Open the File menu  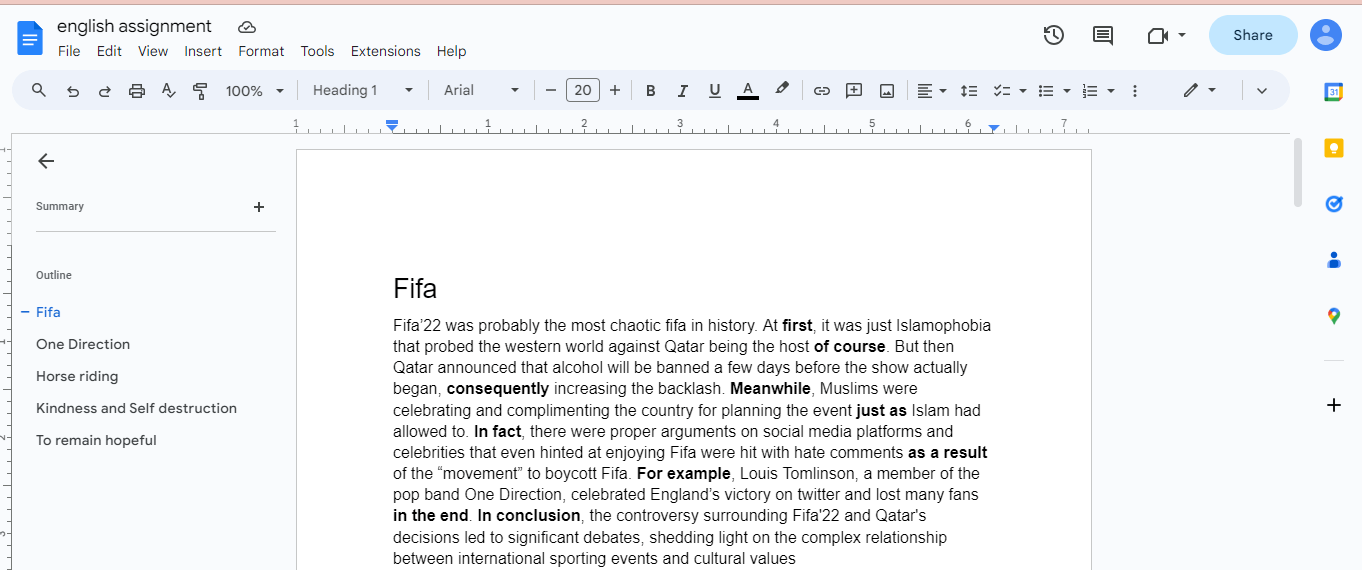click(69, 51)
